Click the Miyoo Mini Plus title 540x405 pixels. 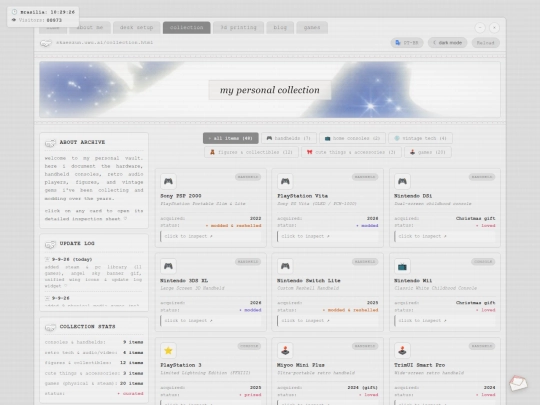(x=301, y=365)
